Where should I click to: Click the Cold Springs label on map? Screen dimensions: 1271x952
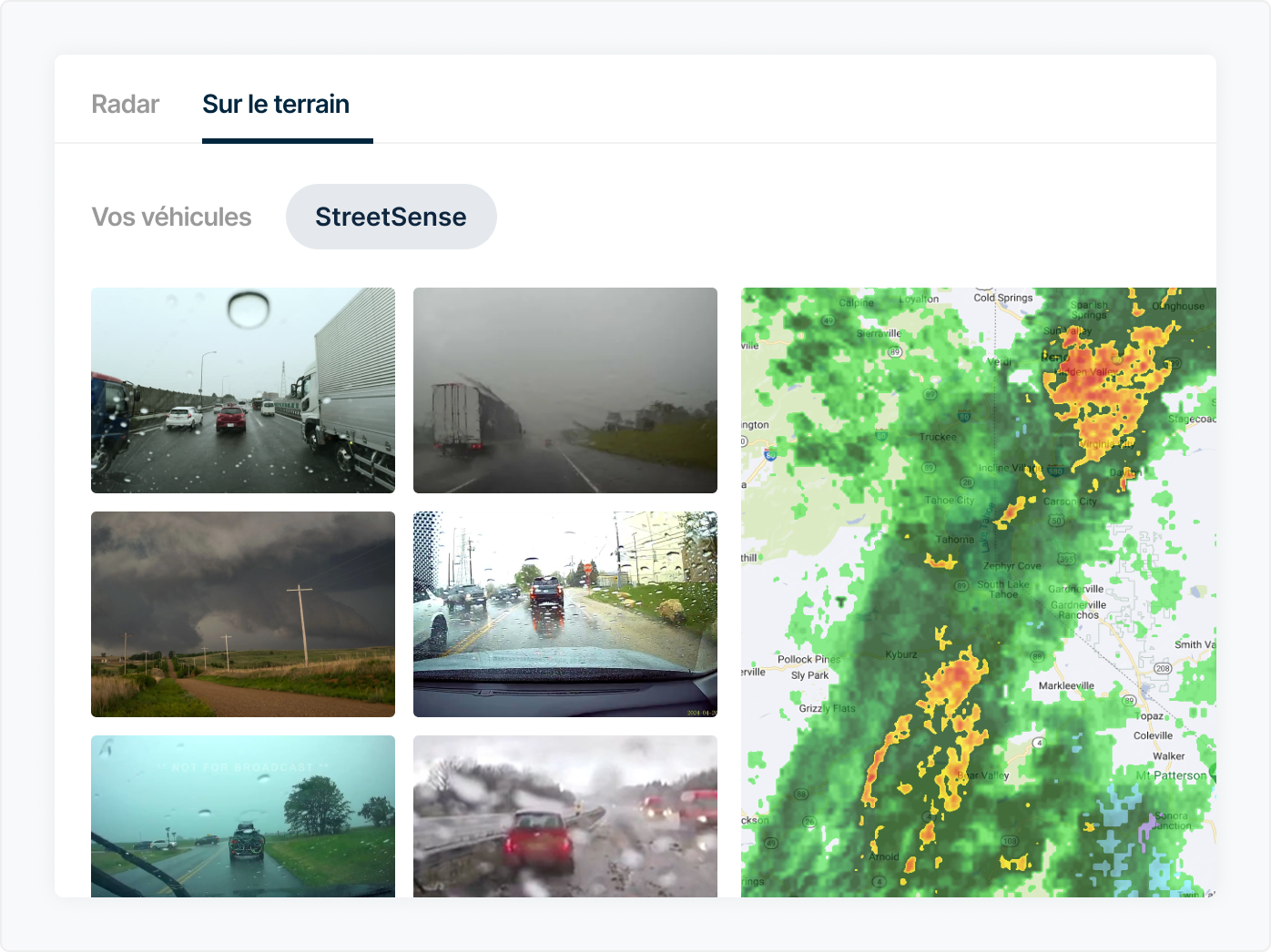coord(1003,298)
